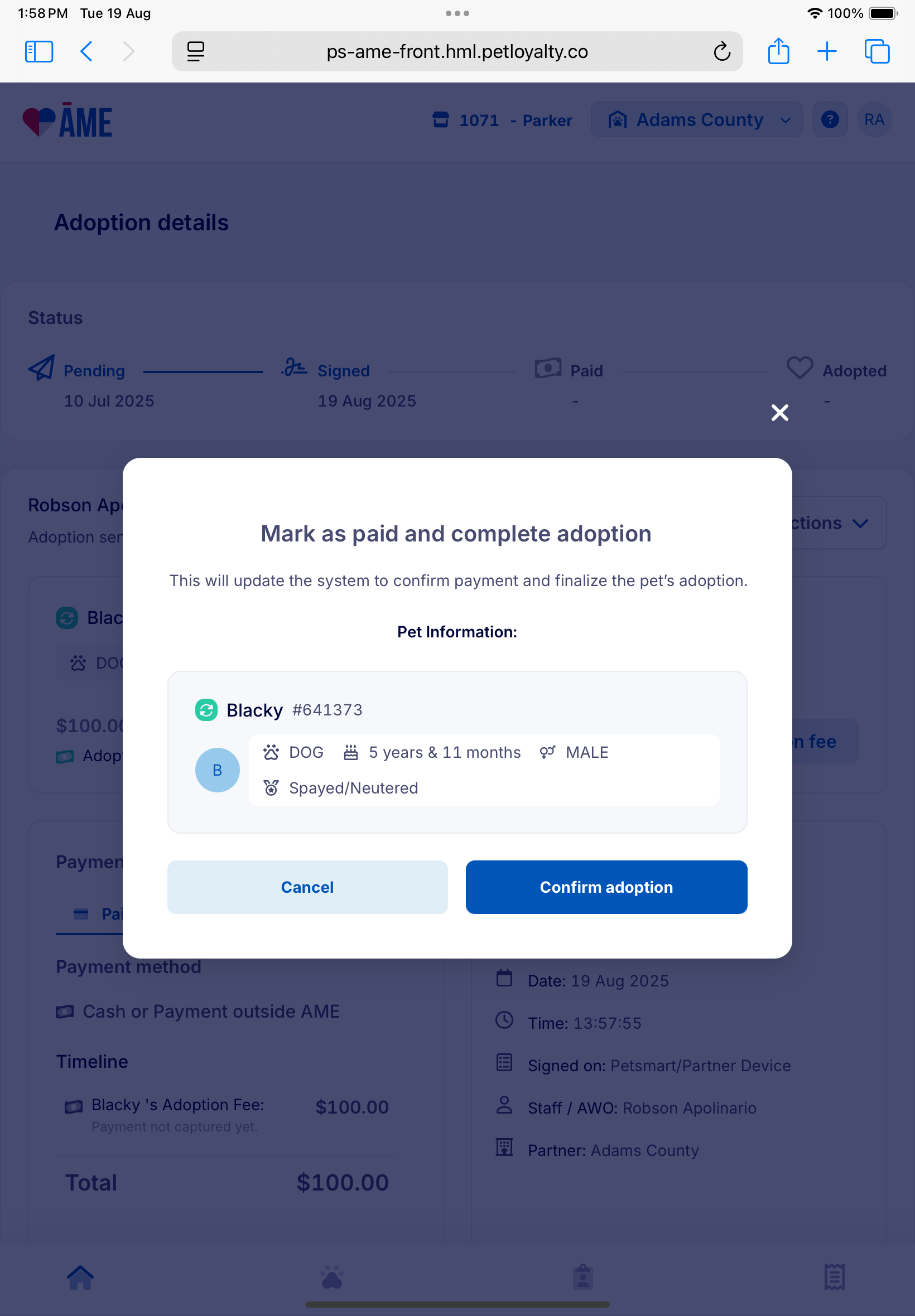This screenshot has height=1316, width=915.
Task: Open page settings via reader icon
Action: click(195, 51)
